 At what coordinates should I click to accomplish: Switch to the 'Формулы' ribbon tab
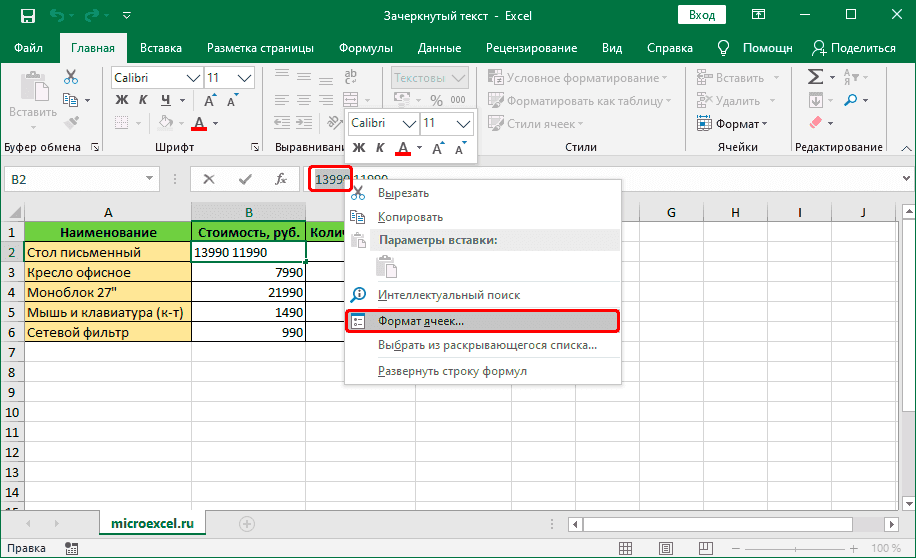point(365,47)
